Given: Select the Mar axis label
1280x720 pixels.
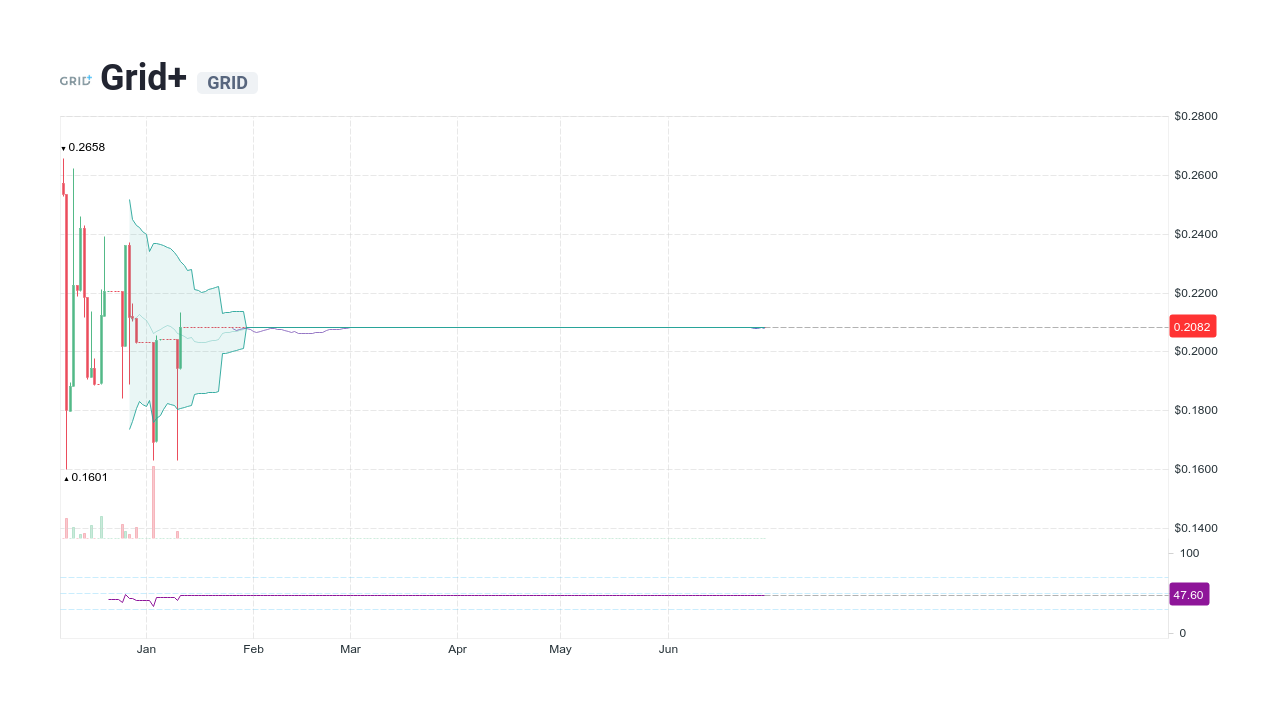Looking at the screenshot, I should coord(350,649).
